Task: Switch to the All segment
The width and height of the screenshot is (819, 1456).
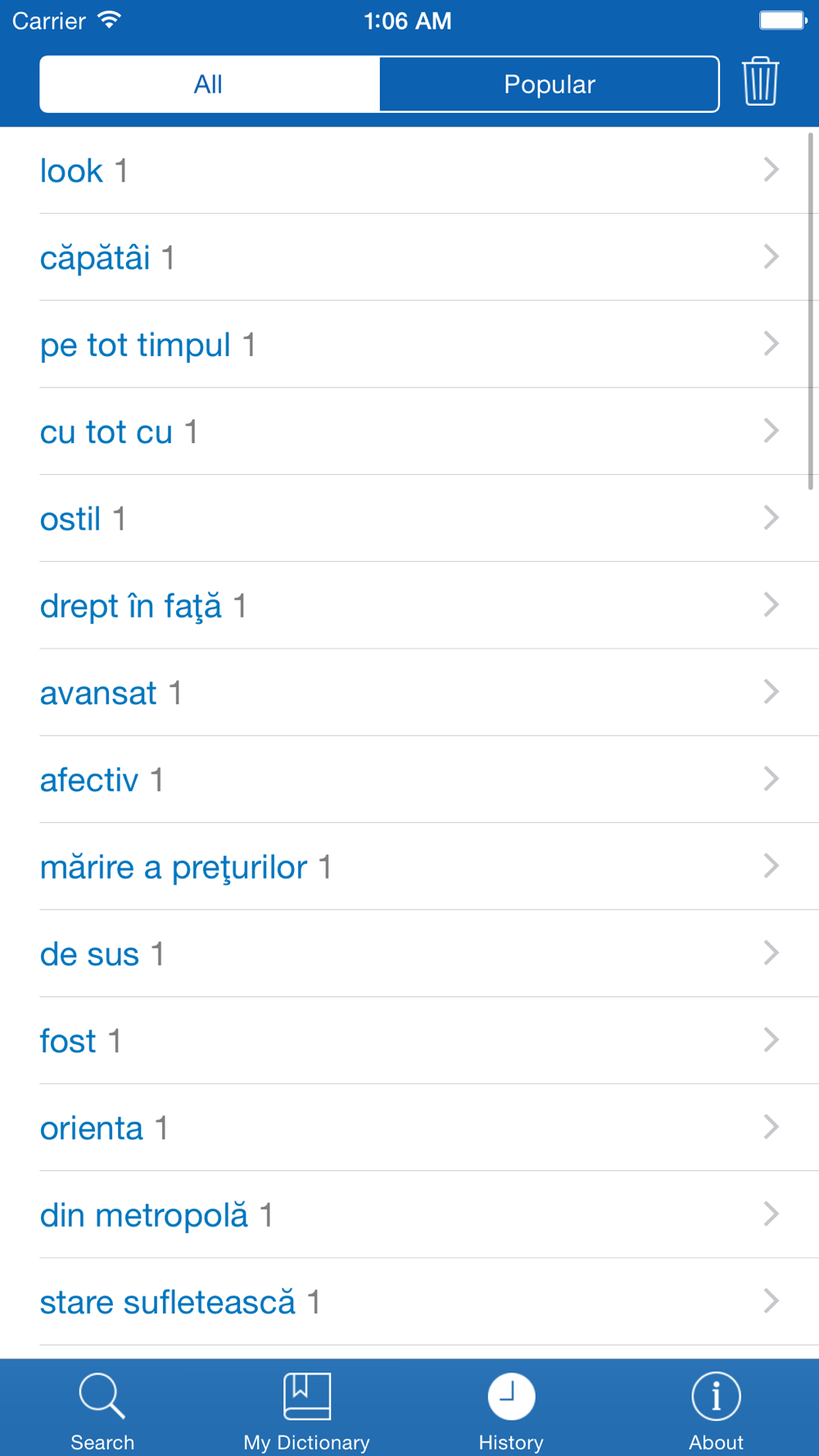Action: [209, 84]
